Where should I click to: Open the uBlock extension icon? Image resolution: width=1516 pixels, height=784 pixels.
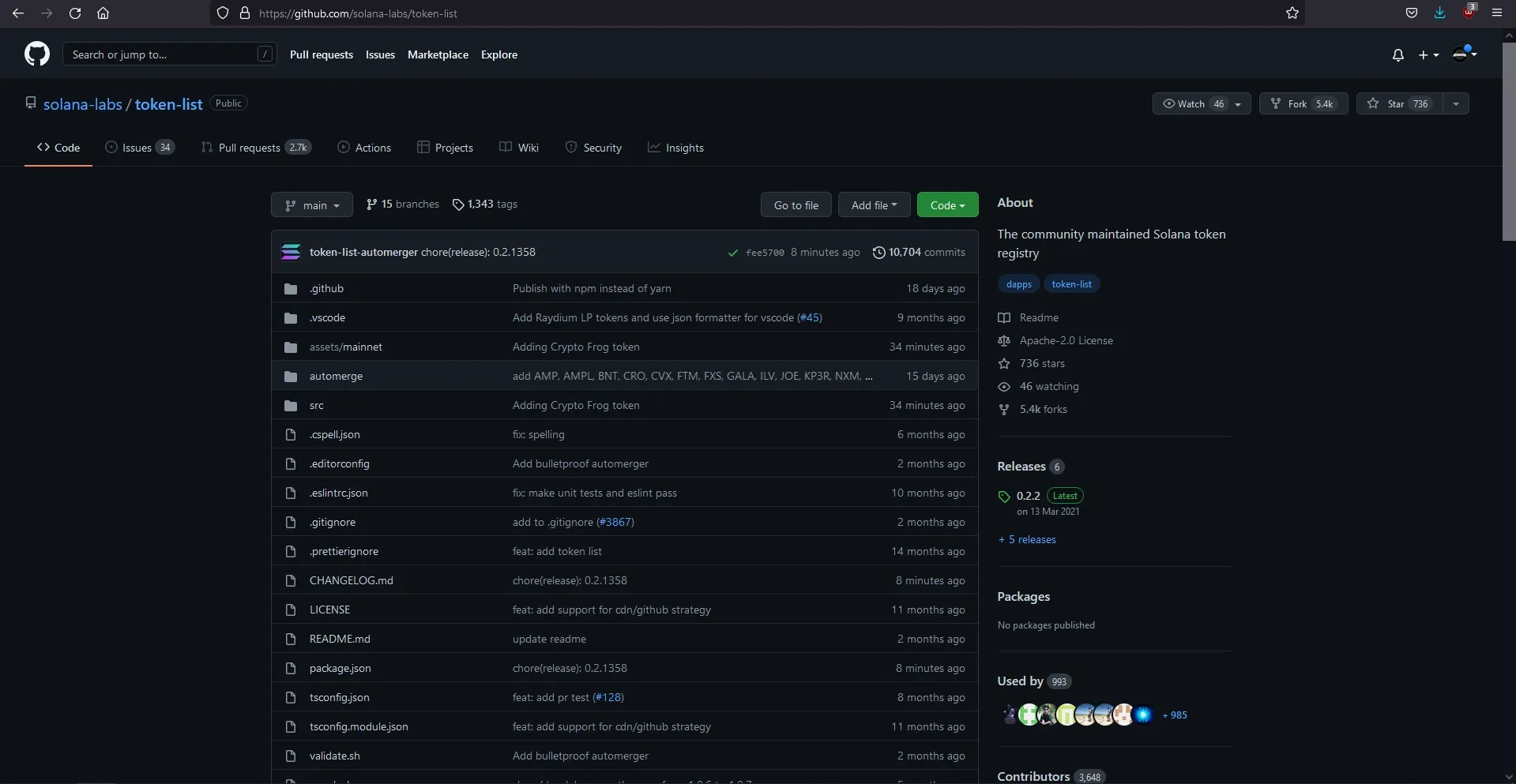click(x=1469, y=12)
